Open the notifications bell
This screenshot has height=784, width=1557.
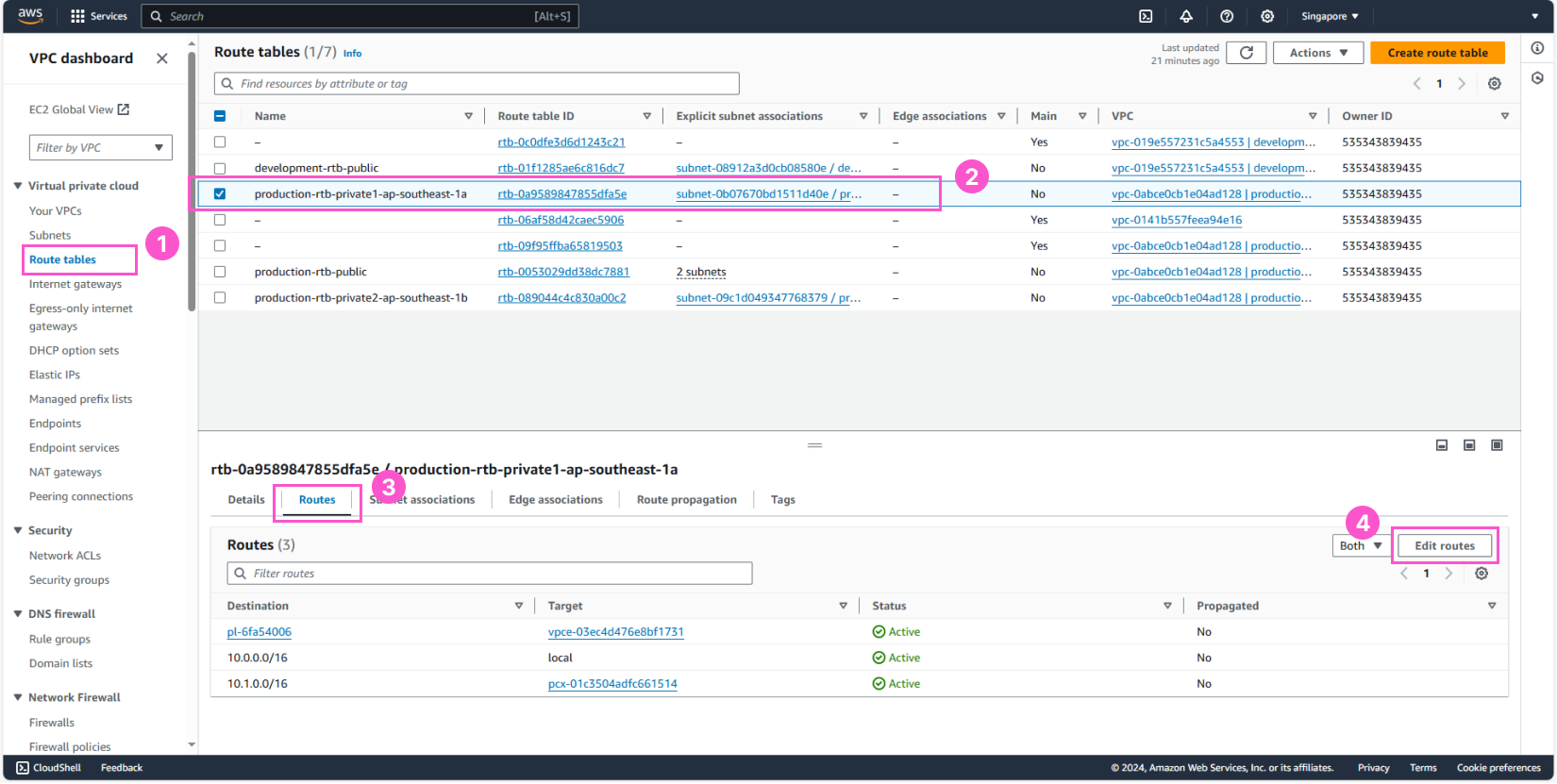pos(1186,16)
